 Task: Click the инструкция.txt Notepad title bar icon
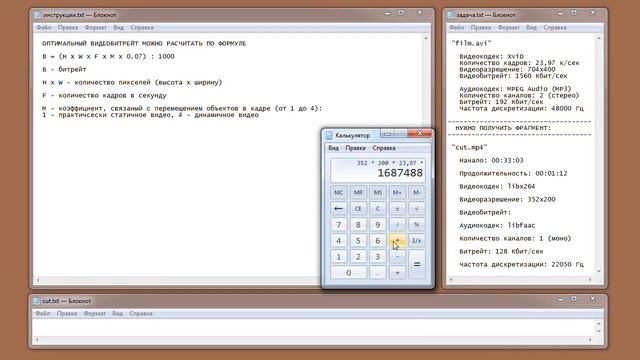coord(38,15)
